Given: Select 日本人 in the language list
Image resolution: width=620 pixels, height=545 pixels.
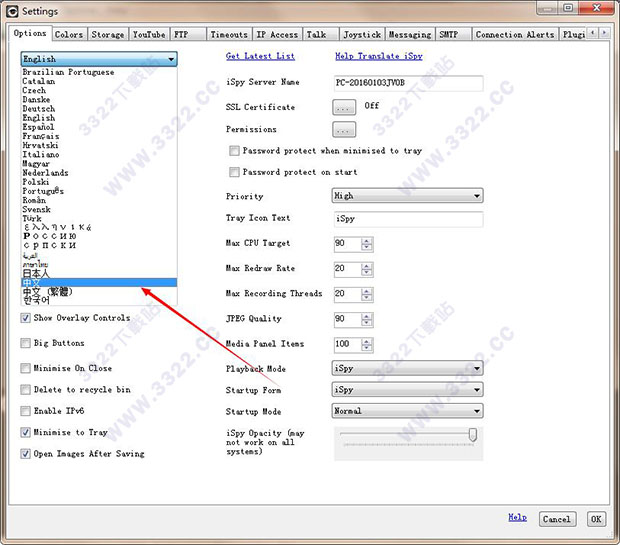Looking at the screenshot, I should [x=99, y=273].
